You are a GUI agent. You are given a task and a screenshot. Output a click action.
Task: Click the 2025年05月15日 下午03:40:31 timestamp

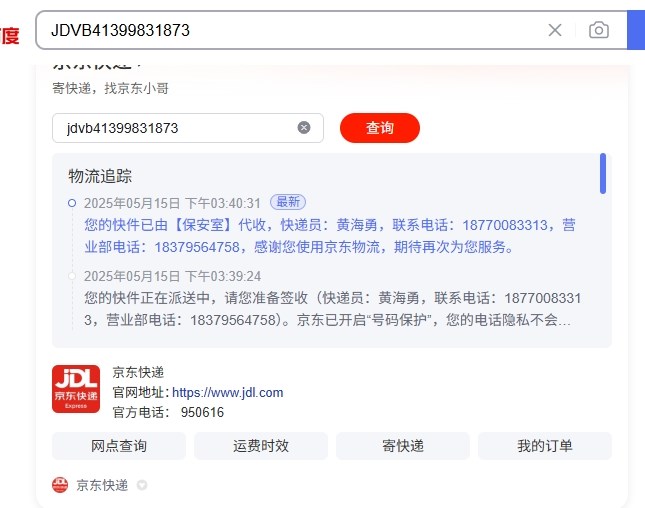point(172,203)
